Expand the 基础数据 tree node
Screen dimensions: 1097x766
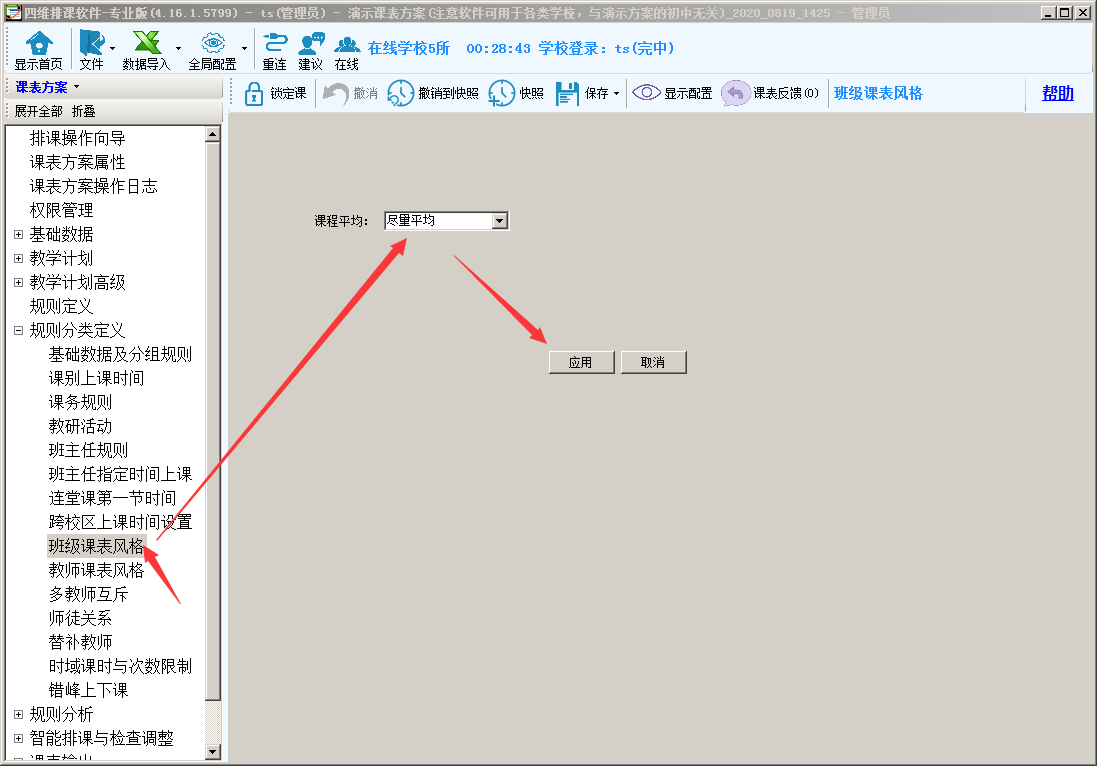pyautogui.click(x=18, y=234)
